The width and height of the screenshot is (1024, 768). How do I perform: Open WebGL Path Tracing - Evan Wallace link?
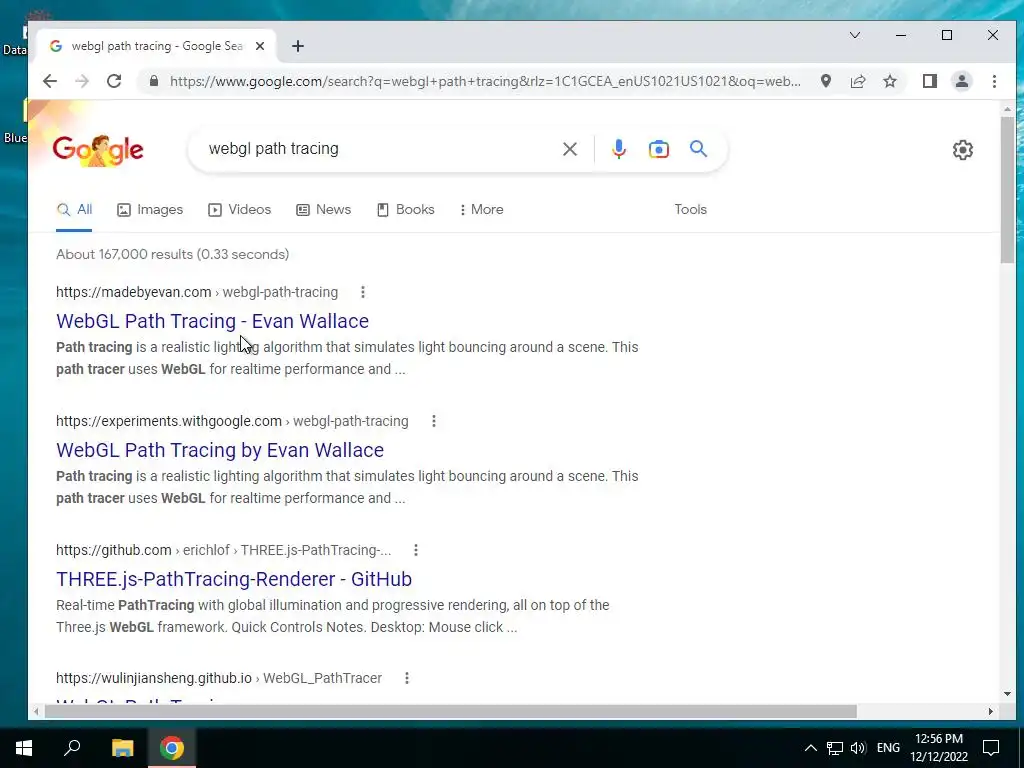click(212, 321)
